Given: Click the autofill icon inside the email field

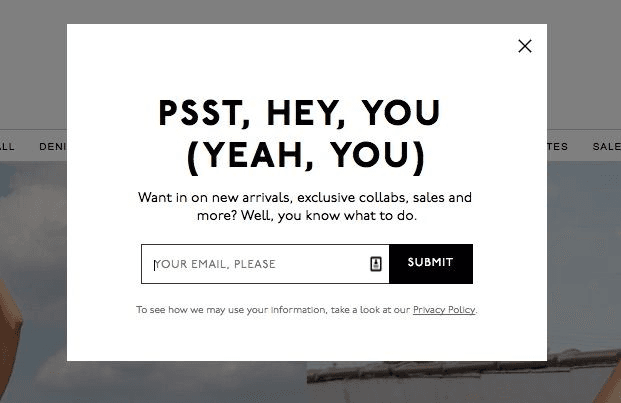Looking at the screenshot, I should (x=375, y=264).
